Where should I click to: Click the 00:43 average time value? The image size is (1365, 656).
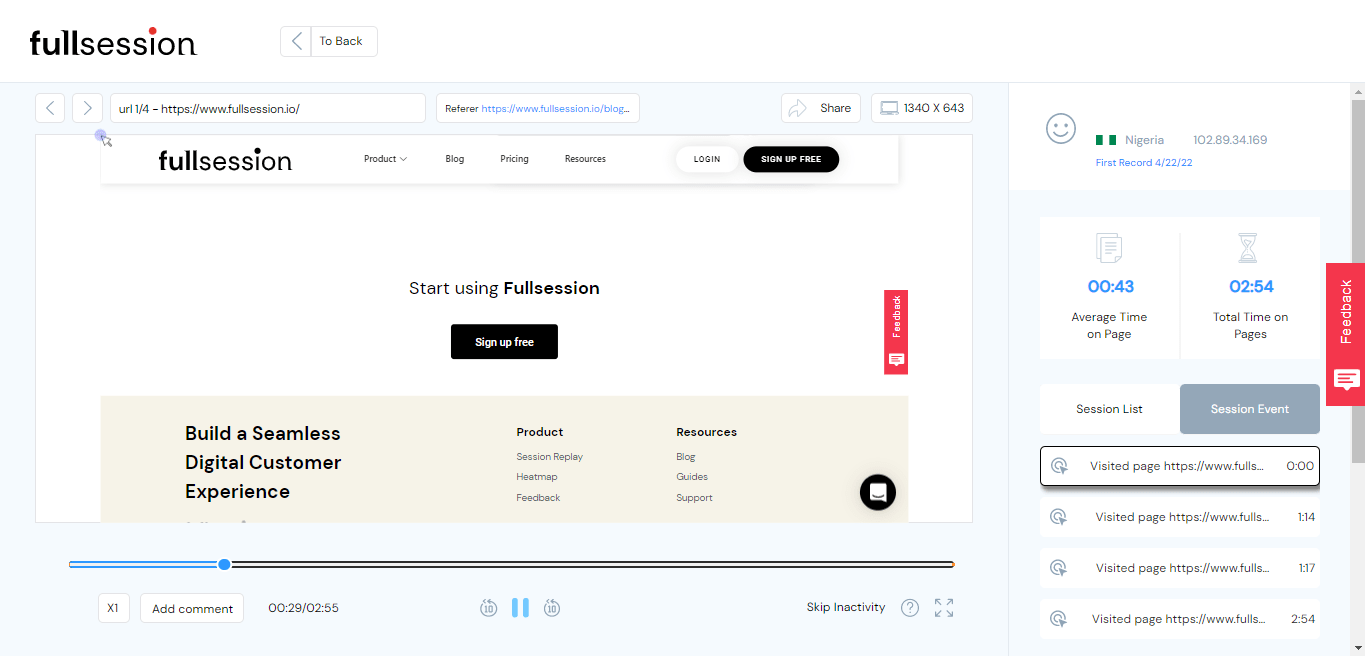(1111, 287)
